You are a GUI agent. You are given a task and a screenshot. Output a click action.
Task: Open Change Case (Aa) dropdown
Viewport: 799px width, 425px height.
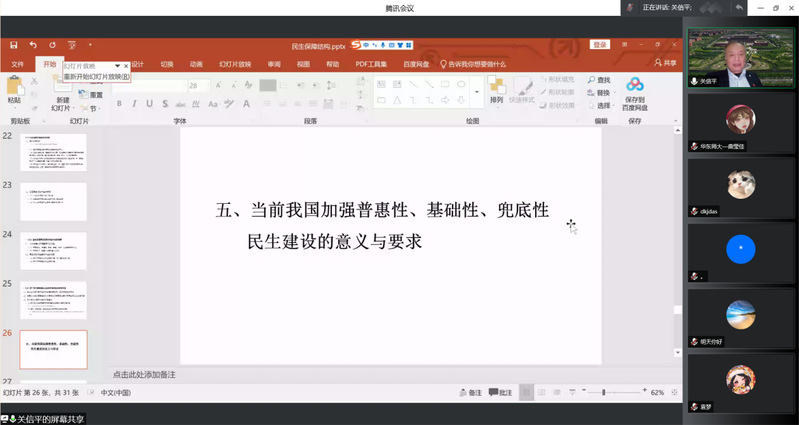213,104
